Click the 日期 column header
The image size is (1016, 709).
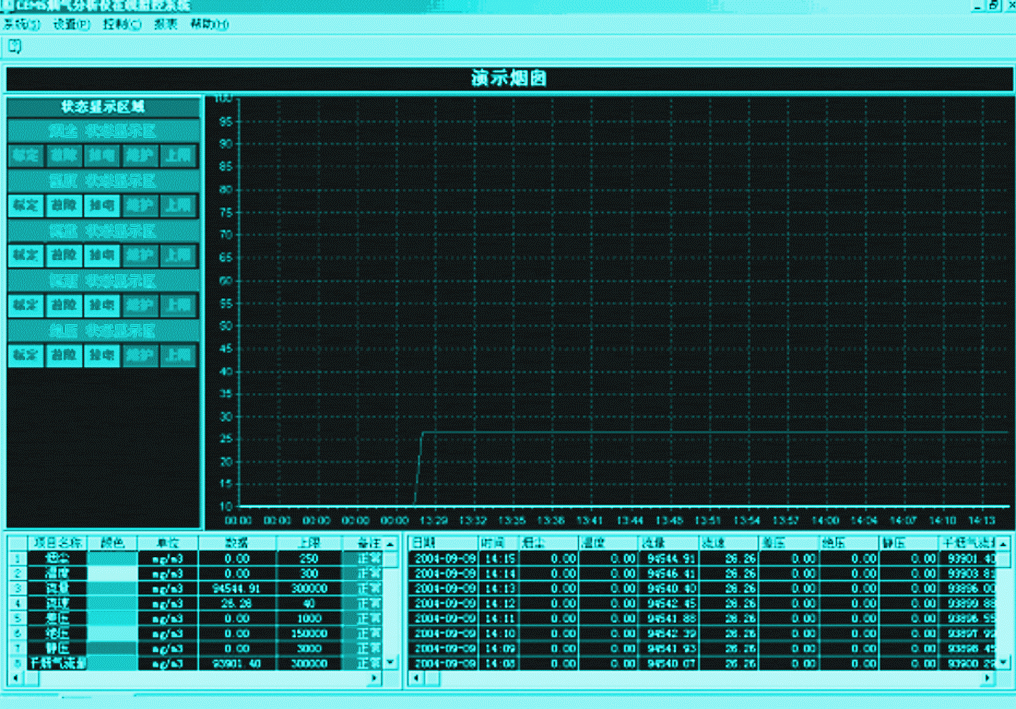pos(444,543)
